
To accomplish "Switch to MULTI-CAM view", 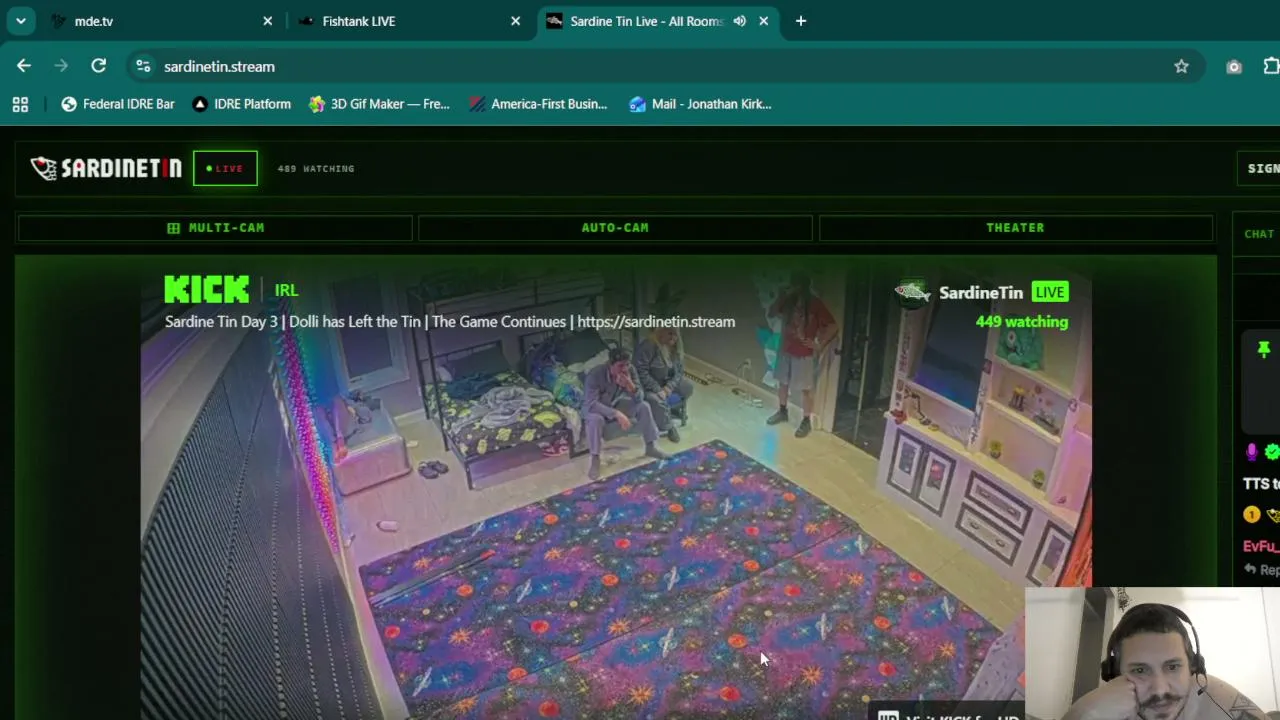I will 215,228.
